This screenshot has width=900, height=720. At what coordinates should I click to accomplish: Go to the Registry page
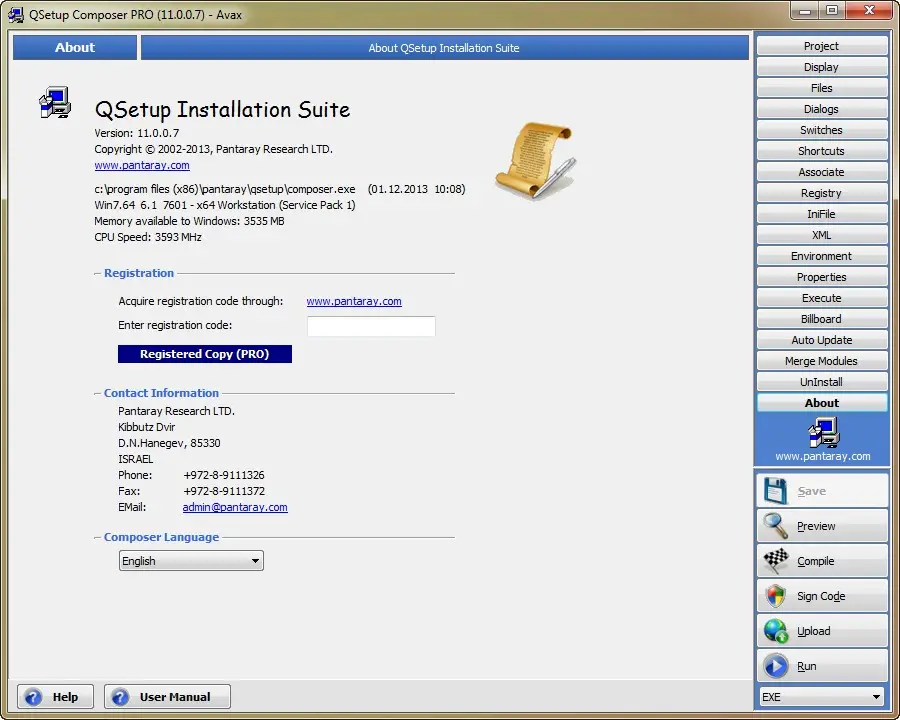(x=822, y=193)
